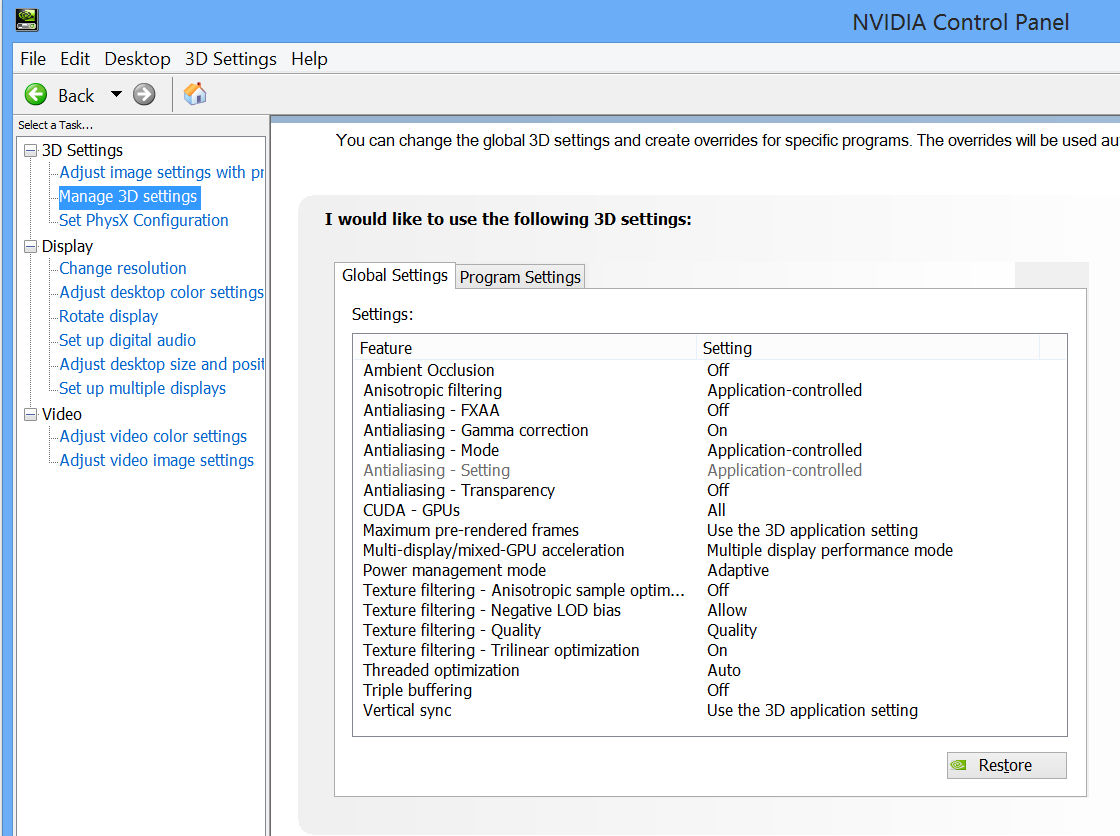Screen dimensions: 1120x836
Task: Select the Antialiasing - Mode row
Action: (x=709, y=450)
